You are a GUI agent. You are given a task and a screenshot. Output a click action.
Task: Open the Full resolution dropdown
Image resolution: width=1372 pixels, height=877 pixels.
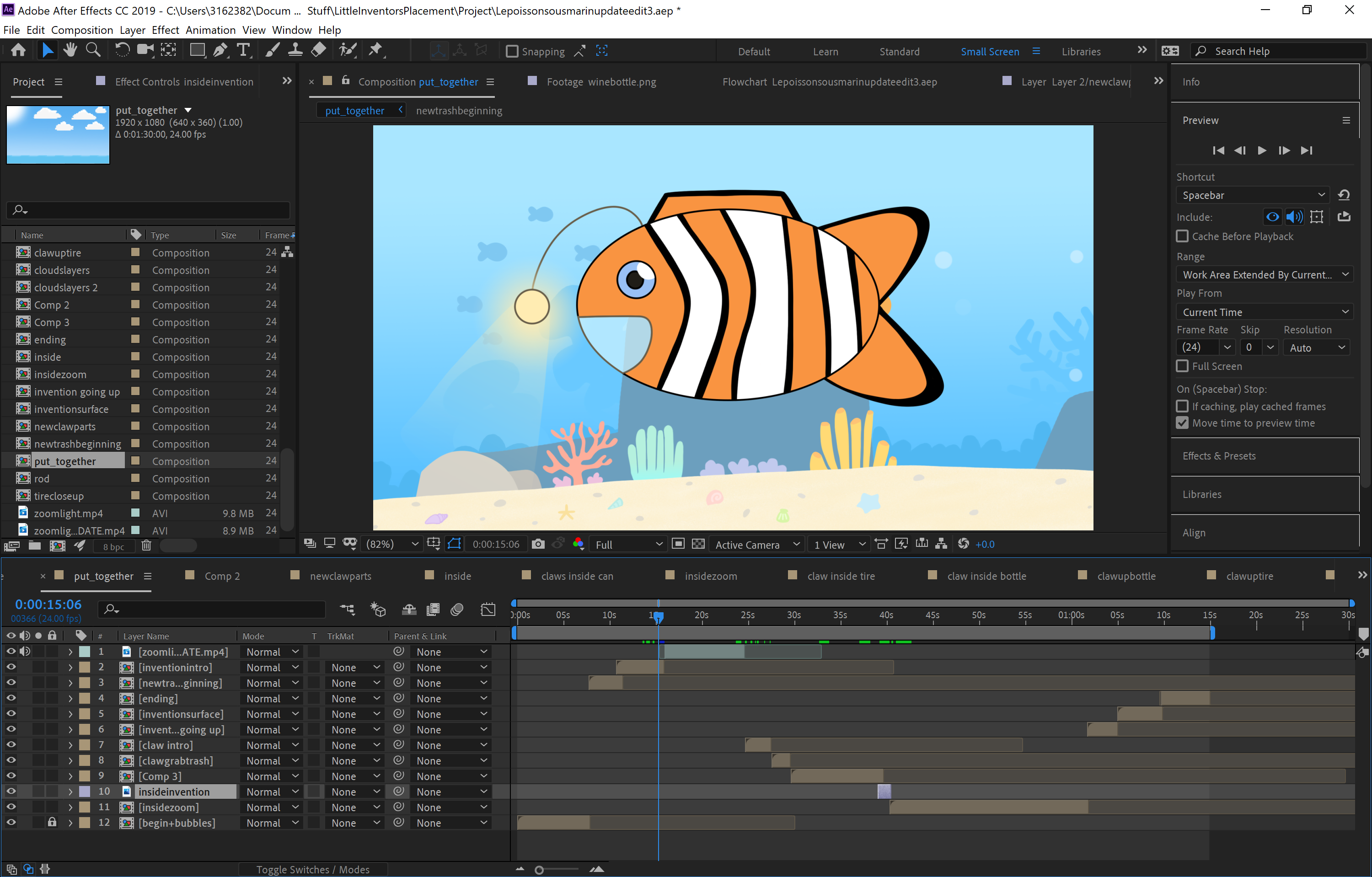pos(628,545)
